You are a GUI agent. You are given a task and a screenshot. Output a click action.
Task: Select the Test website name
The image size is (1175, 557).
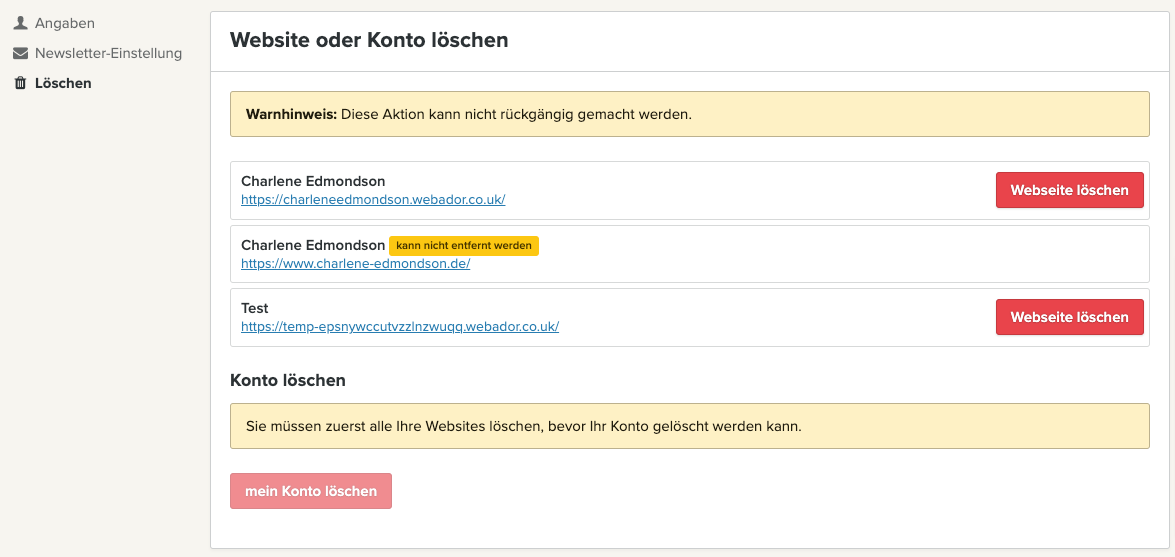coord(255,308)
